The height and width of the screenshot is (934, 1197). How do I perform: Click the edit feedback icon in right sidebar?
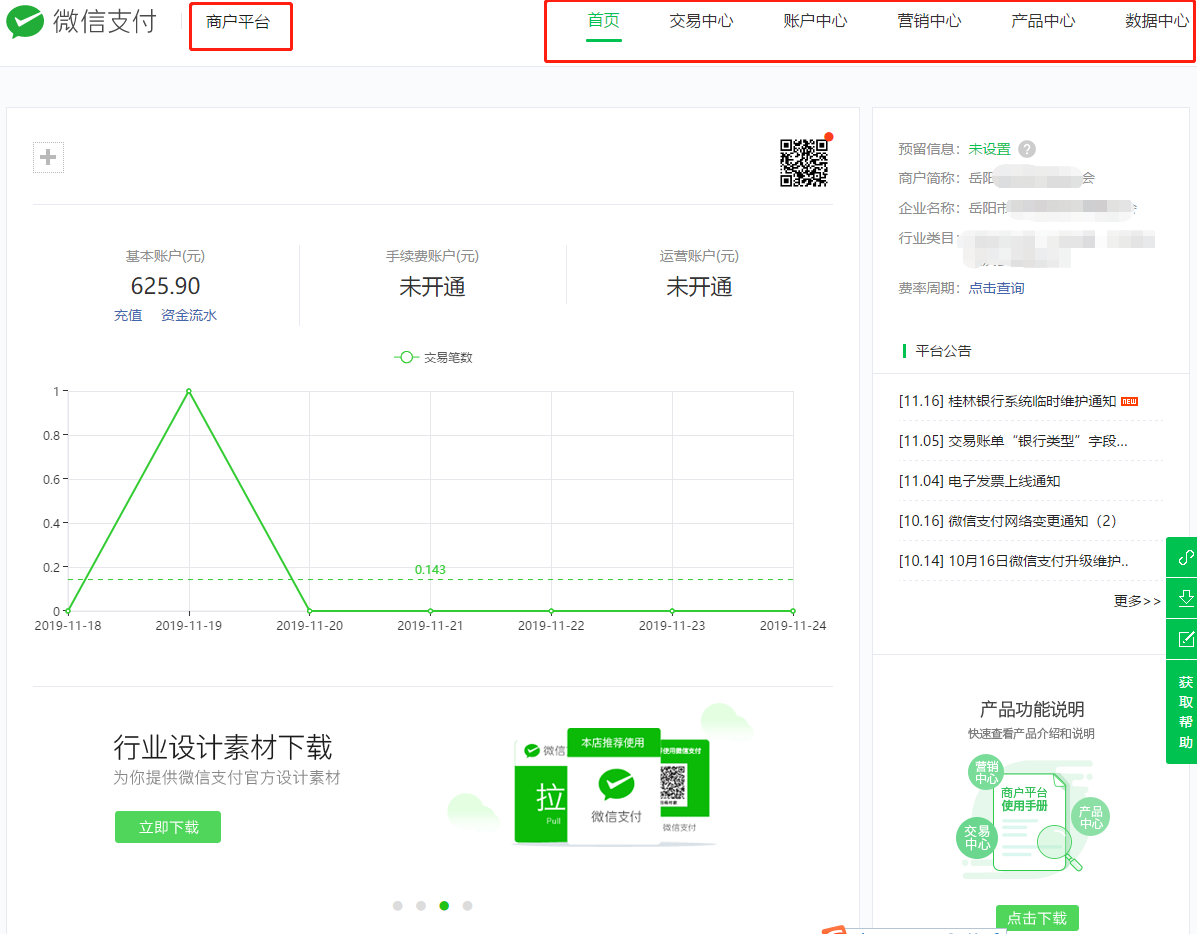tap(1185, 639)
